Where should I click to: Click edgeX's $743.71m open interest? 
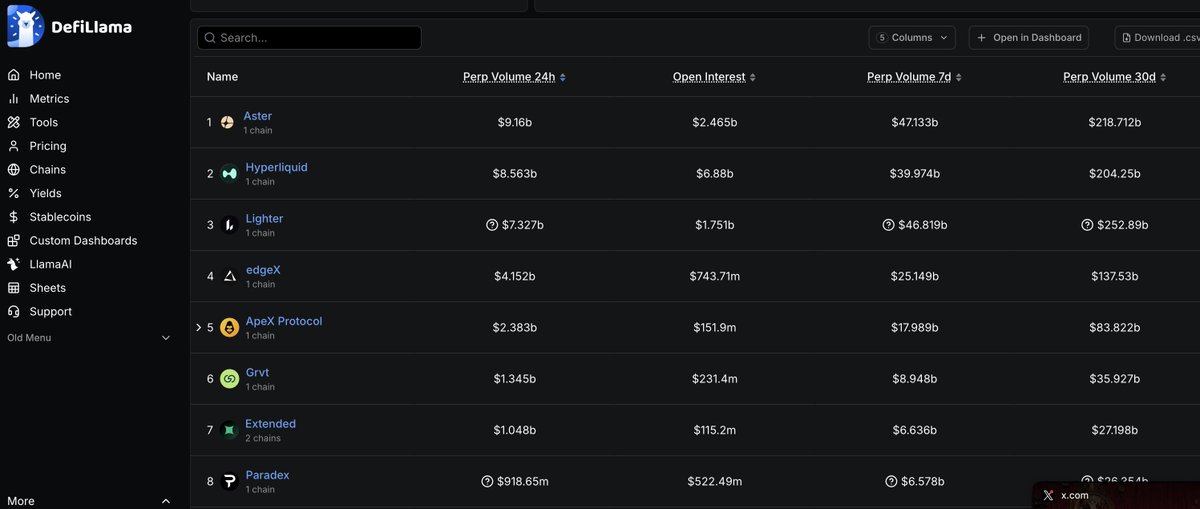(x=715, y=276)
